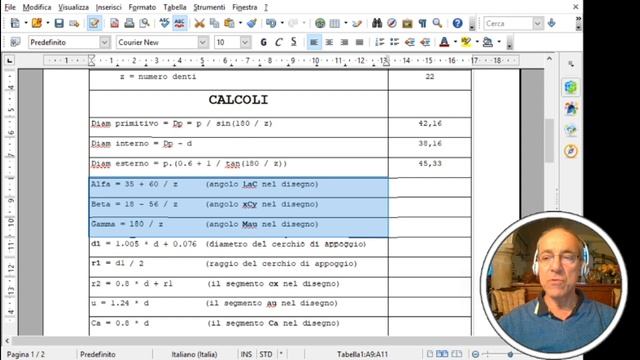Click the Paste clipboard icon

tap(229, 23)
